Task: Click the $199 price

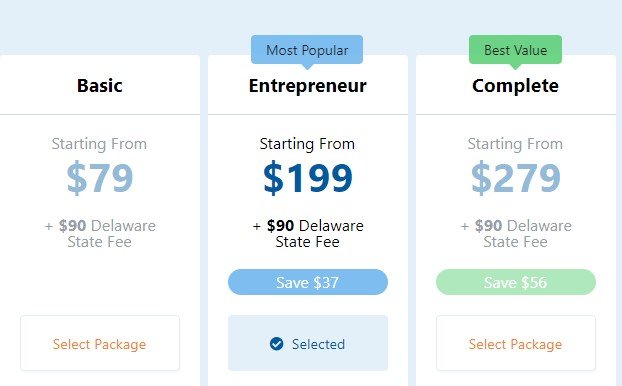Action: 308,178
